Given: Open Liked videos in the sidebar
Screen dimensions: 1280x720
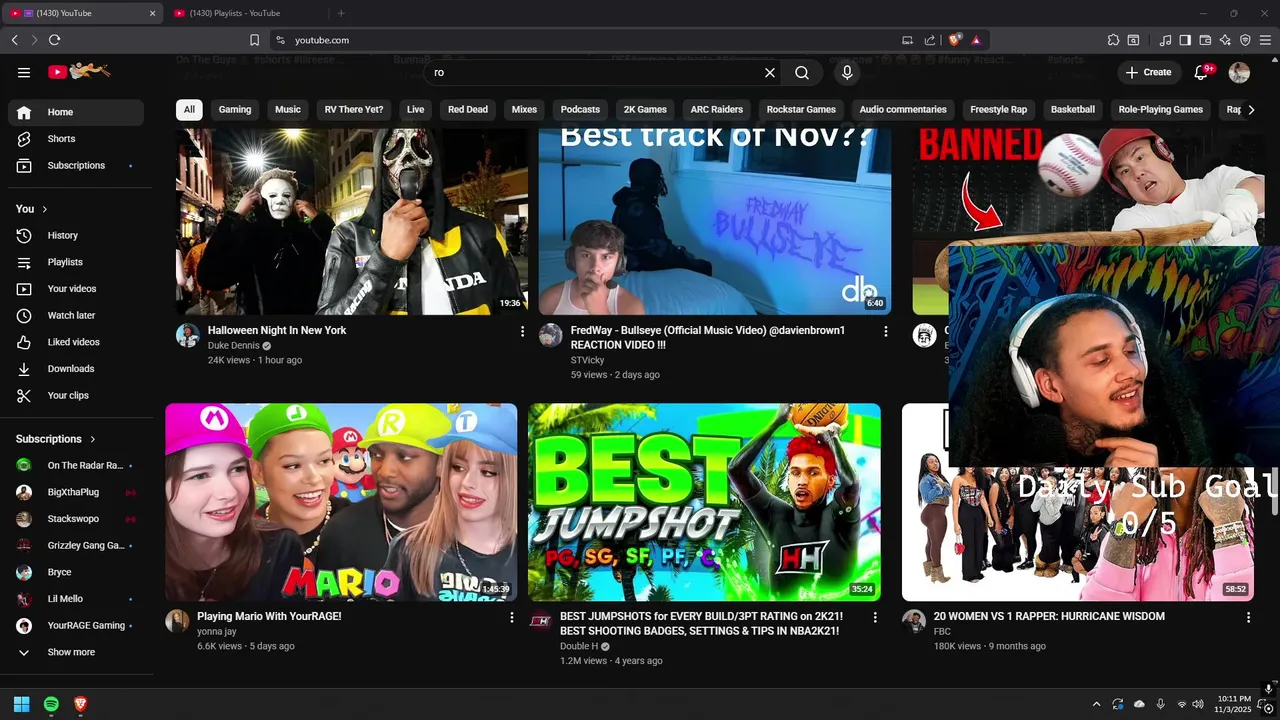Looking at the screenshot, I should pos(76,342).
